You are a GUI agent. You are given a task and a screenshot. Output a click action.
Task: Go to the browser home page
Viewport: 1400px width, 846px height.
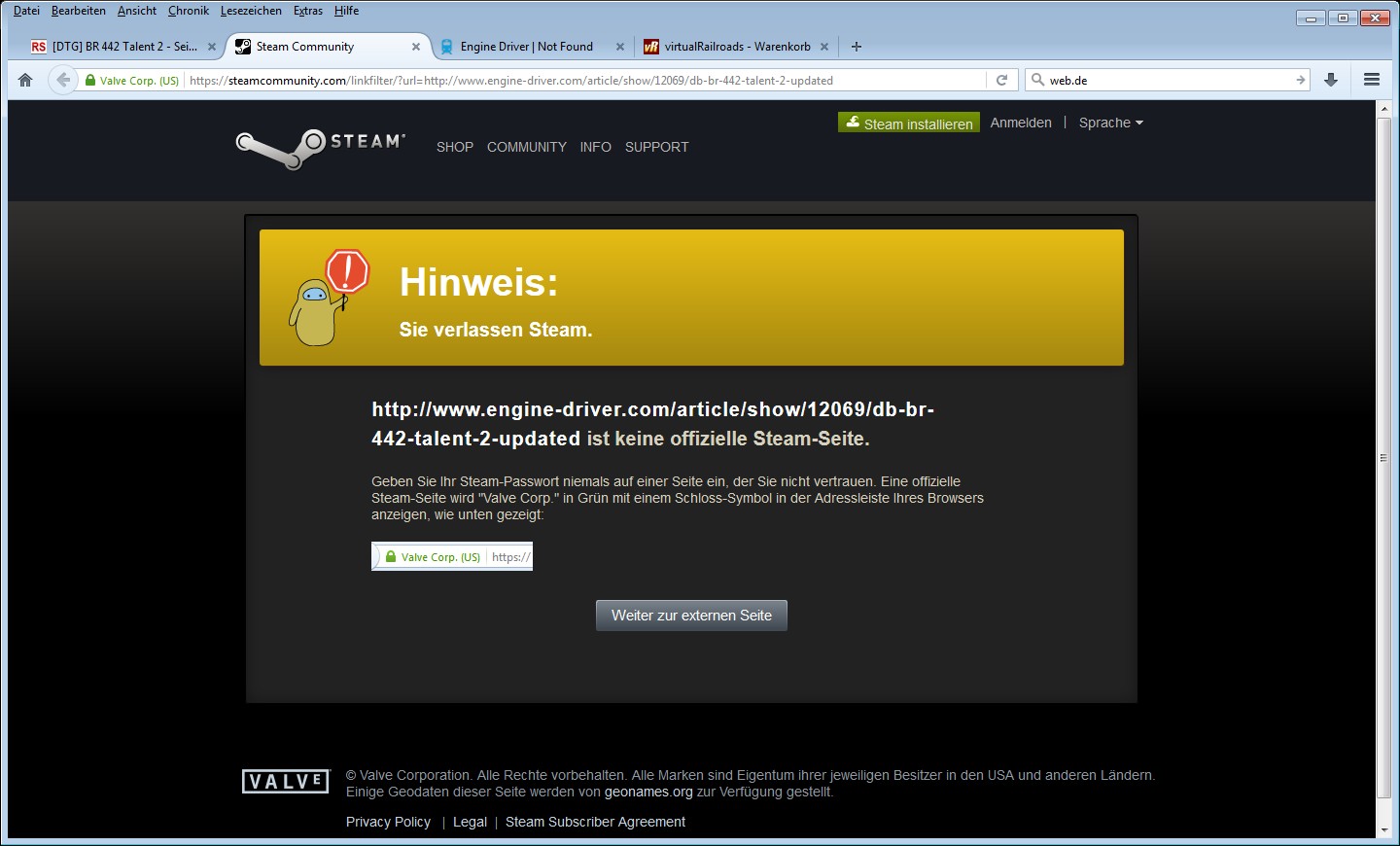coord(25,80)
